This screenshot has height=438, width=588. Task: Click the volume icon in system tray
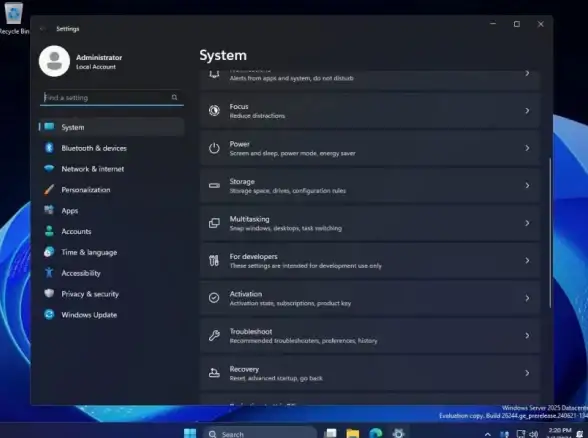[534, 434]
